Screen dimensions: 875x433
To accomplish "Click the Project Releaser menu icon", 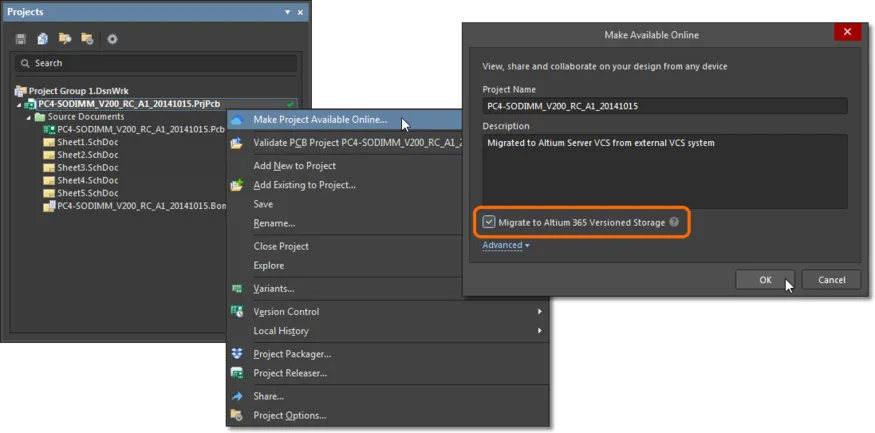I will (x=237, y=373).
